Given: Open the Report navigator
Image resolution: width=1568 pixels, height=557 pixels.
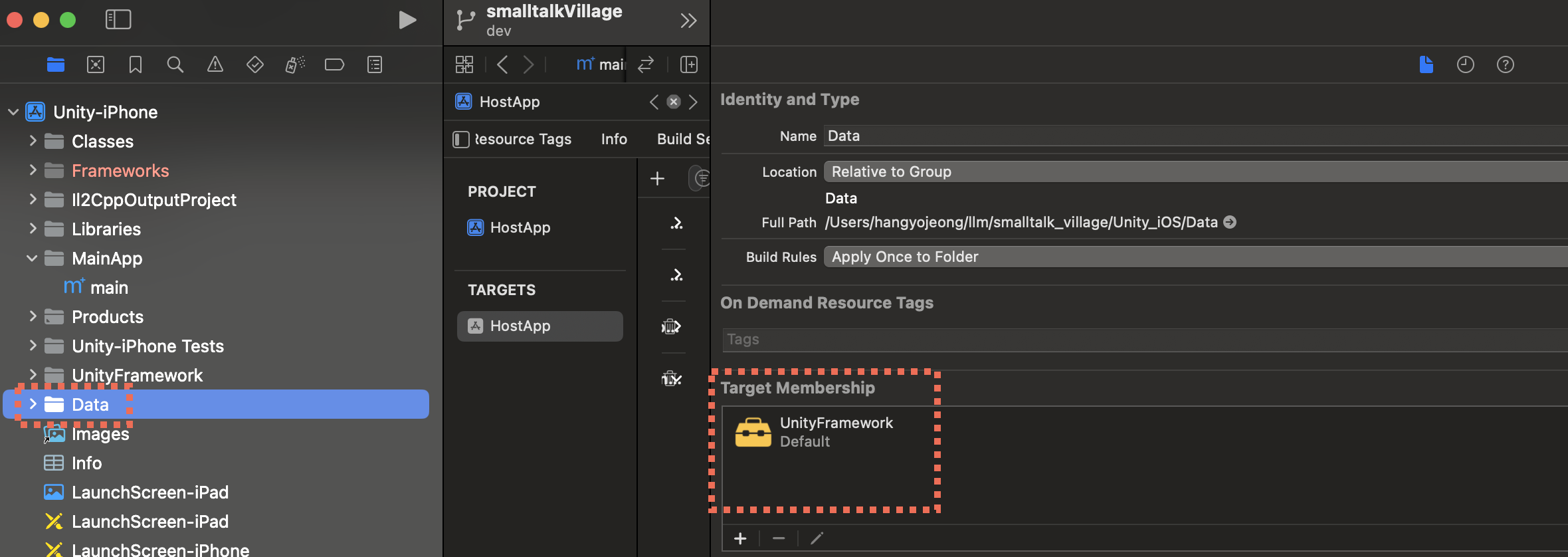Looking at the screenshot, I should click(x=375, y=64).
